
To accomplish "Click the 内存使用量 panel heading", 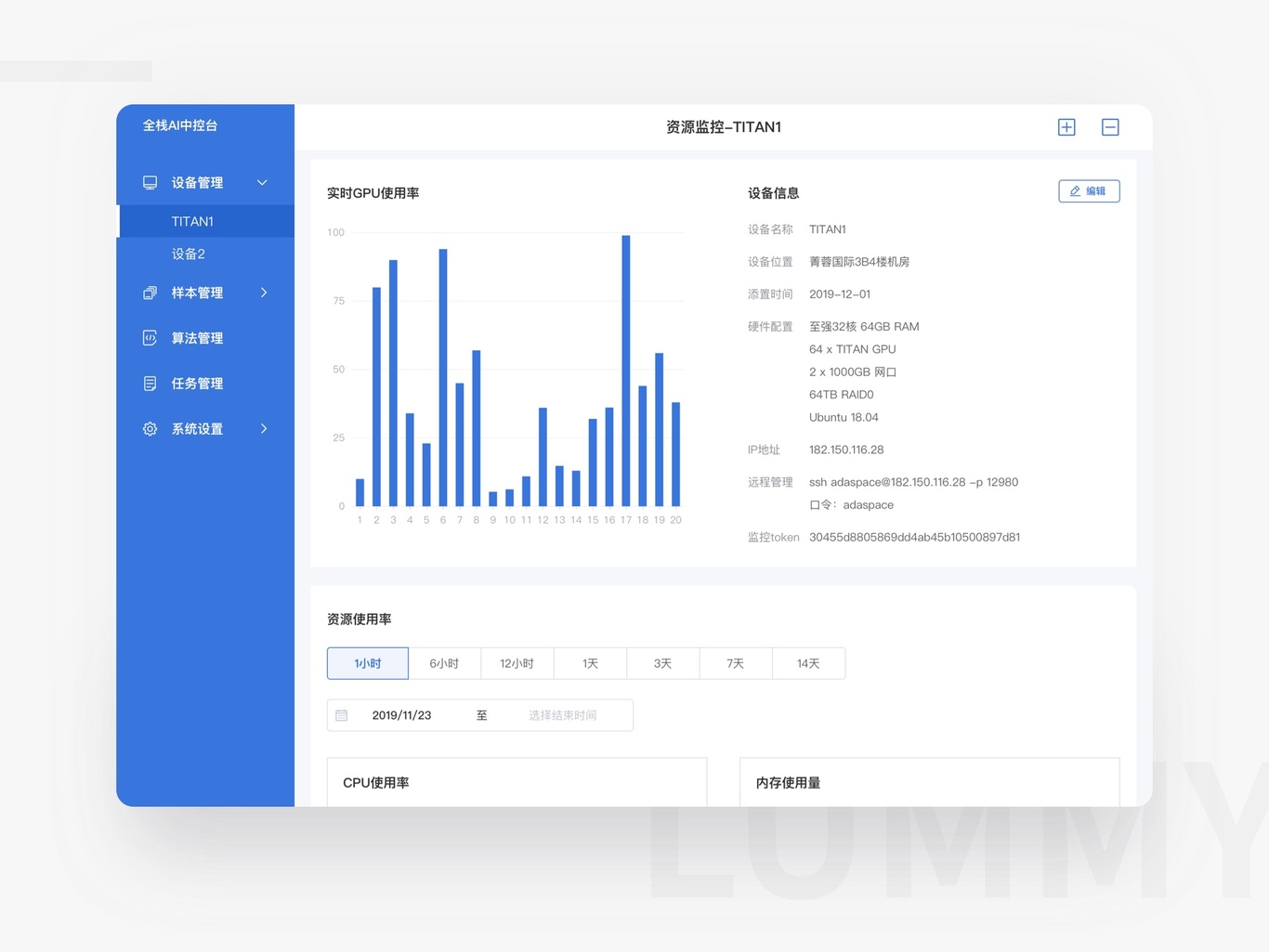I will 788,783.
